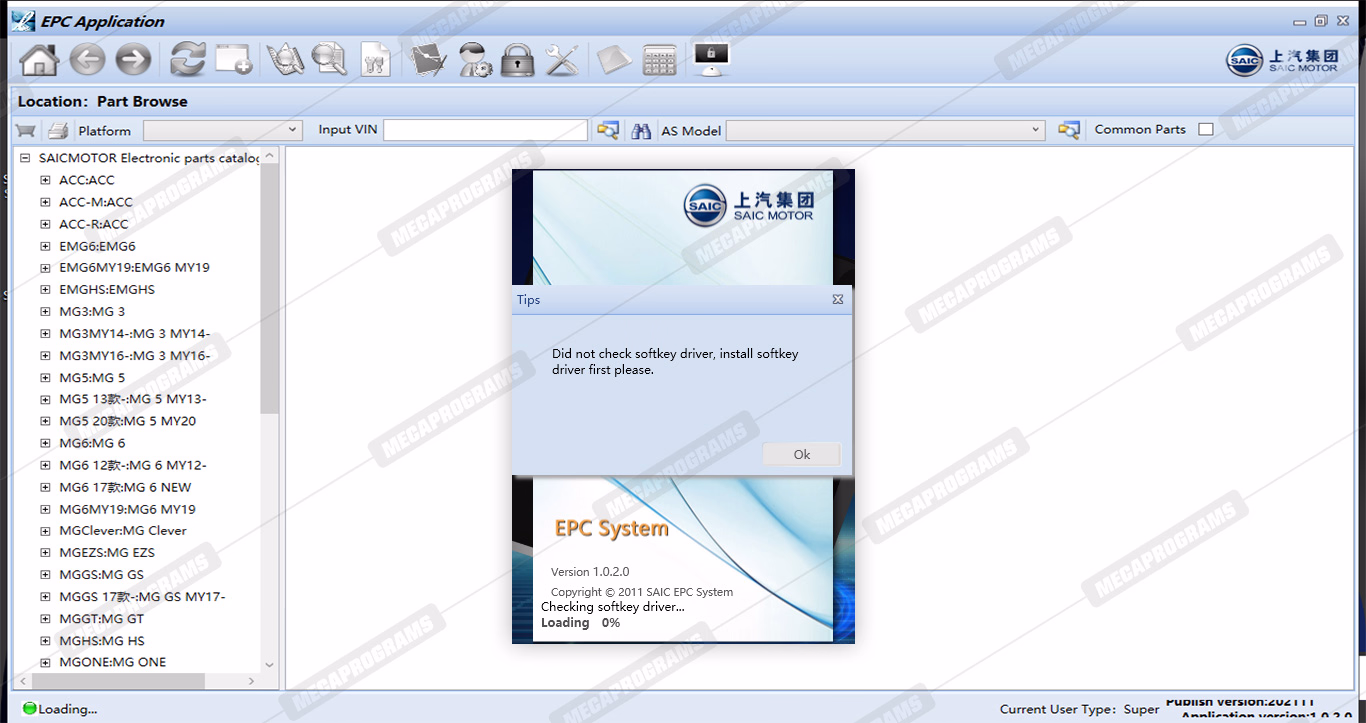Open the shopping cart icon
Viewport: 1366px width, 723px height.
coord(26,130)
